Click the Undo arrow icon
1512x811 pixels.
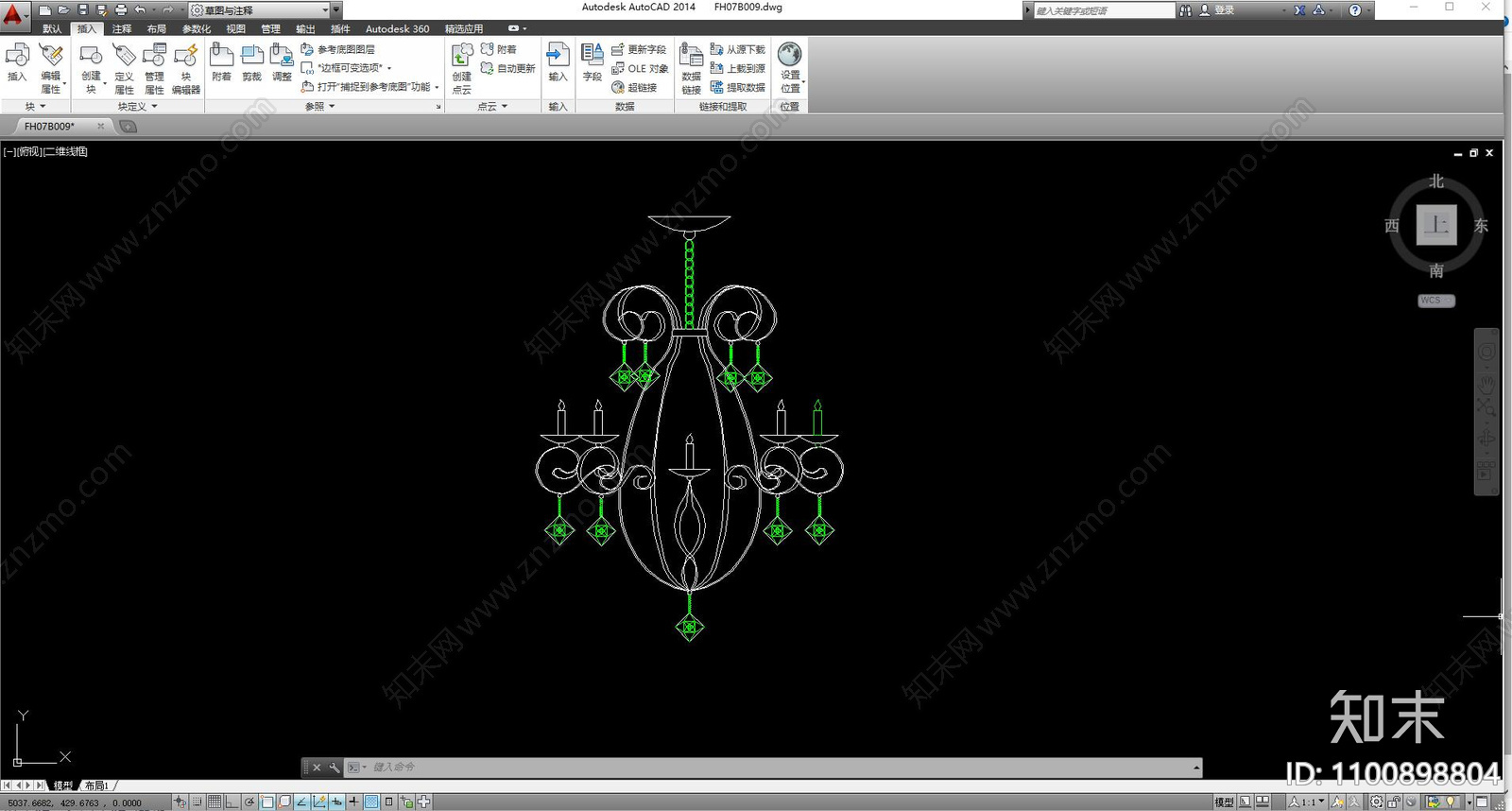[140, 10]
